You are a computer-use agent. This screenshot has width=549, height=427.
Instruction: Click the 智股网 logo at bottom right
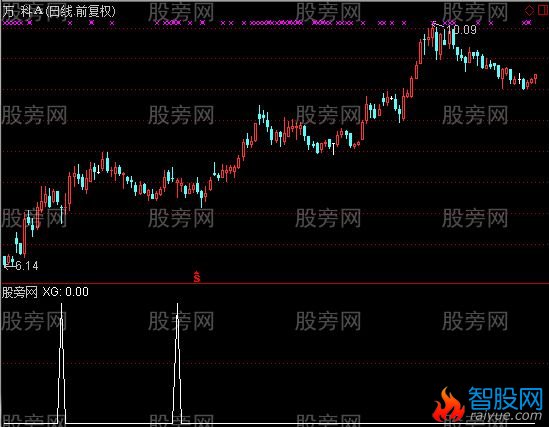[488, 404]
